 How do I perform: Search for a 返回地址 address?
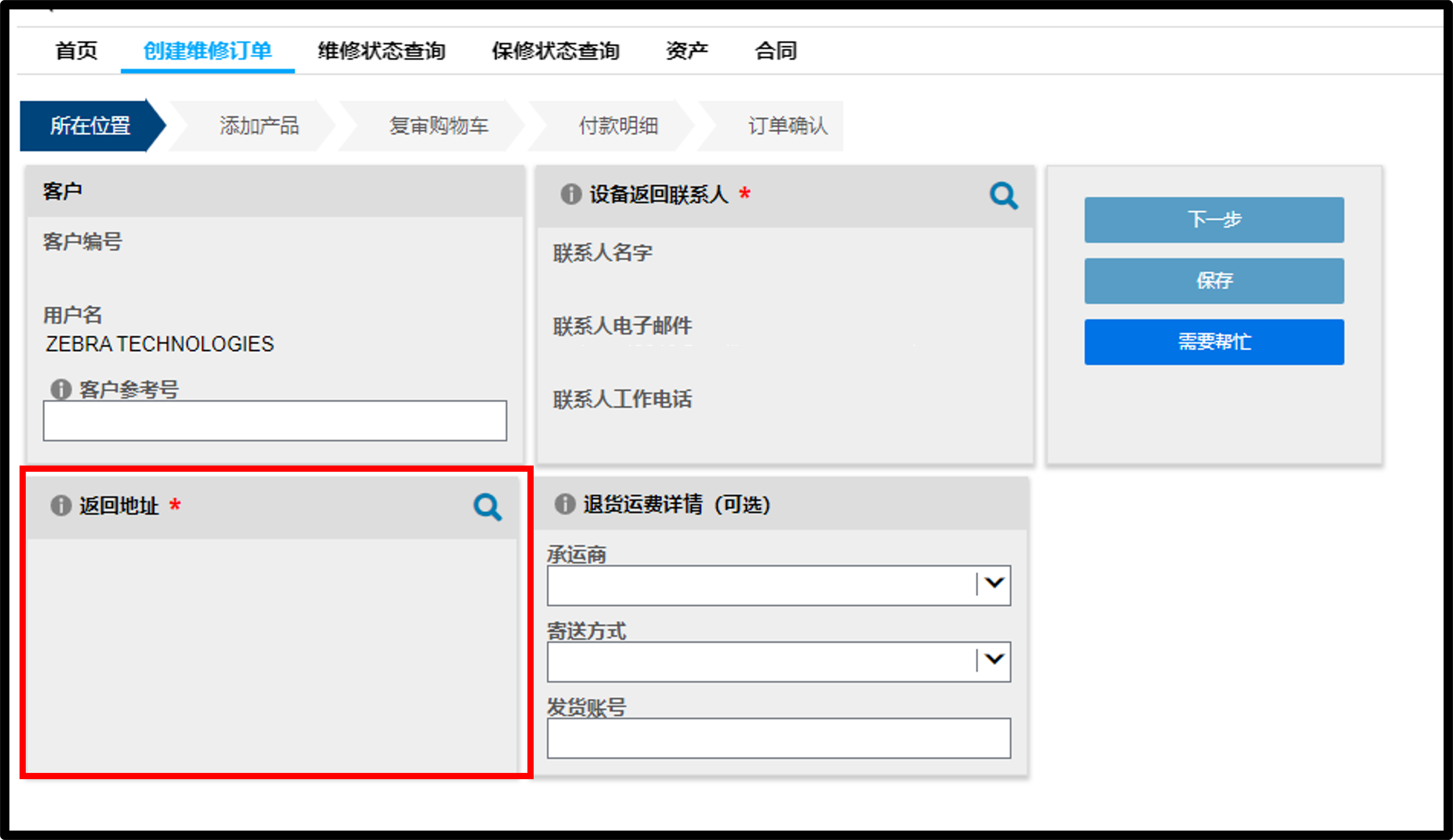click(488, 507)
